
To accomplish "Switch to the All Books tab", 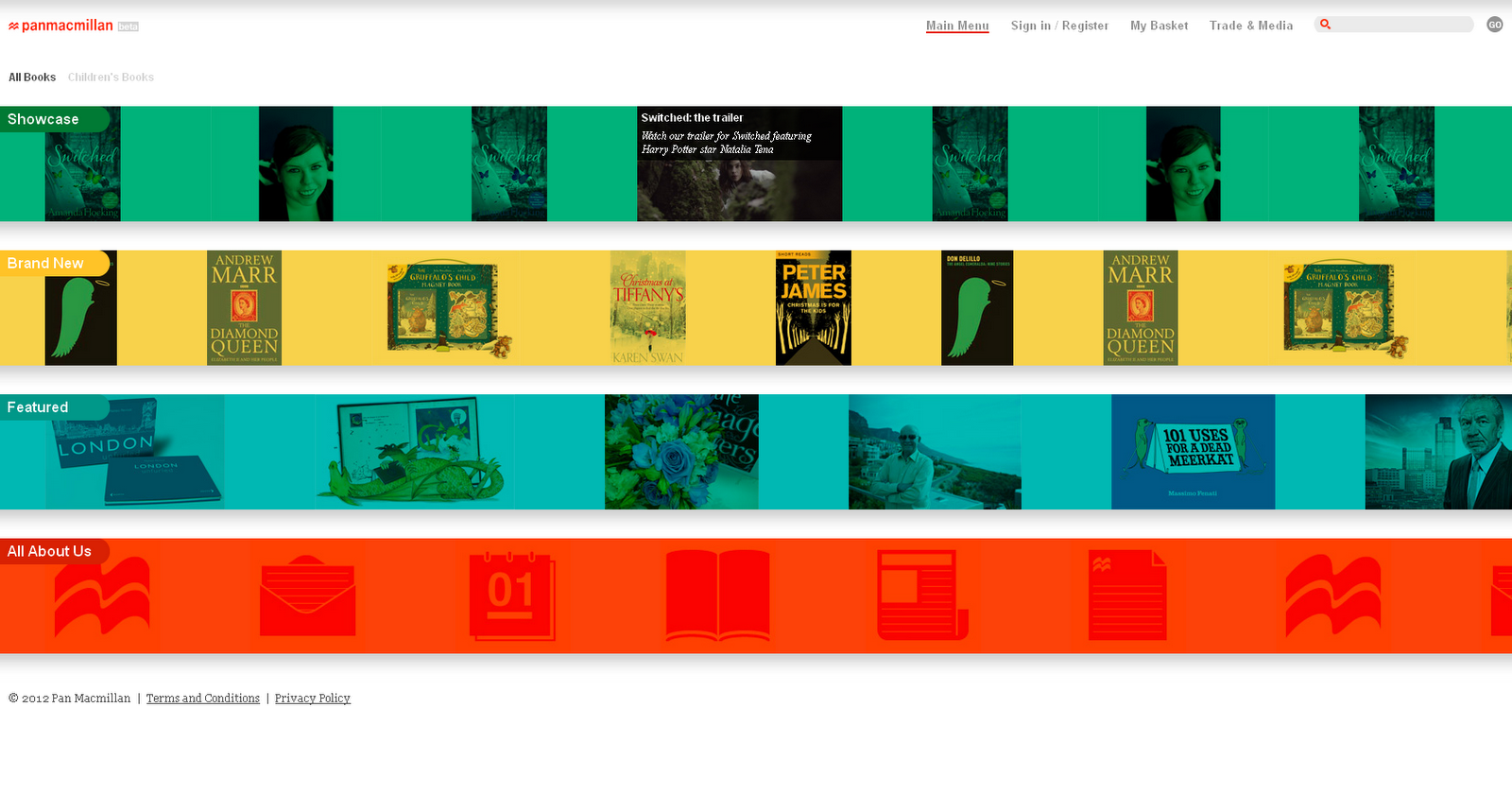I will click(x=32, y=78).
